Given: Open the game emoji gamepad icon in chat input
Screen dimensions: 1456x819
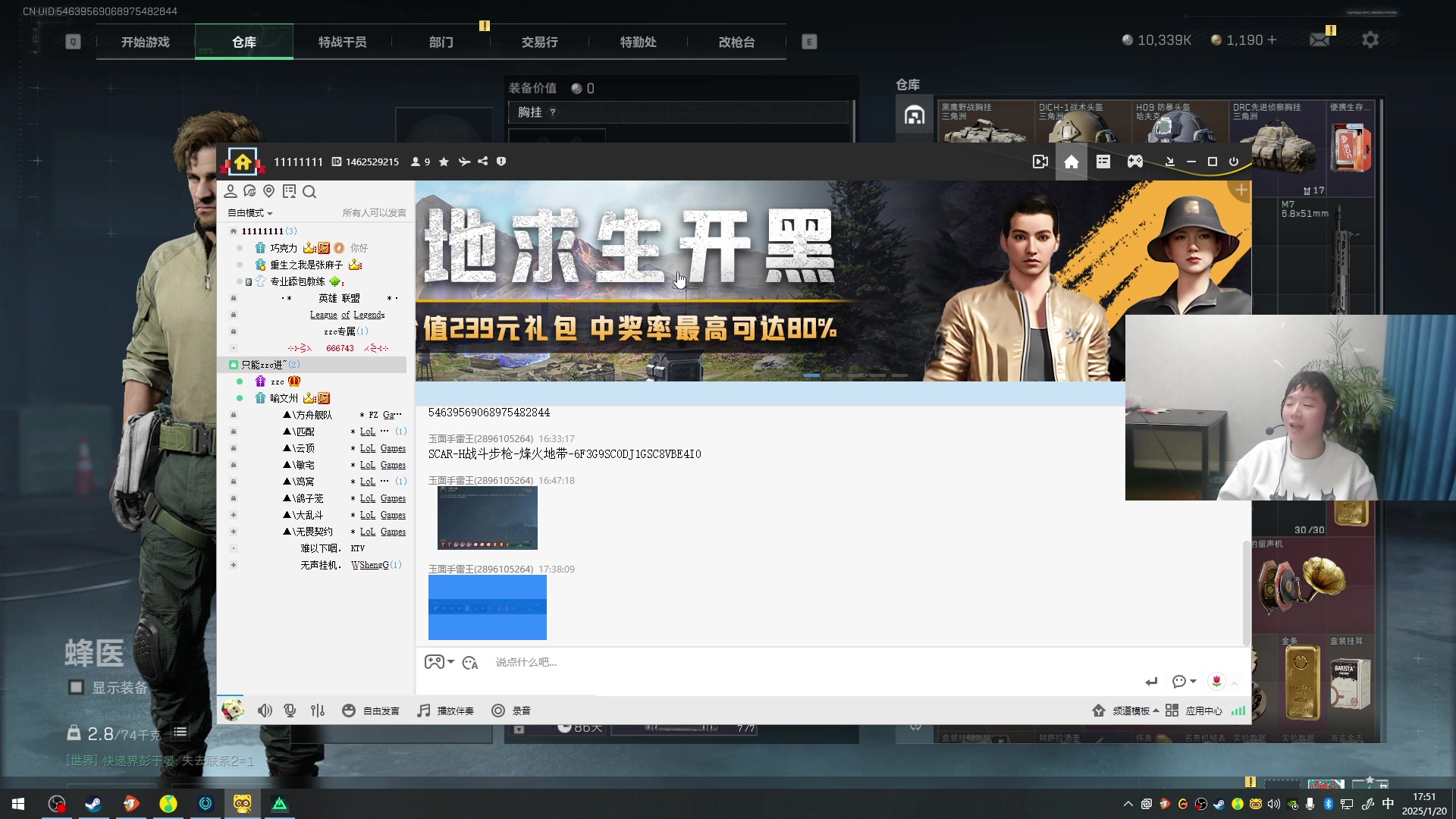Looking at the screenshot, I should click(x=435, y=662).
